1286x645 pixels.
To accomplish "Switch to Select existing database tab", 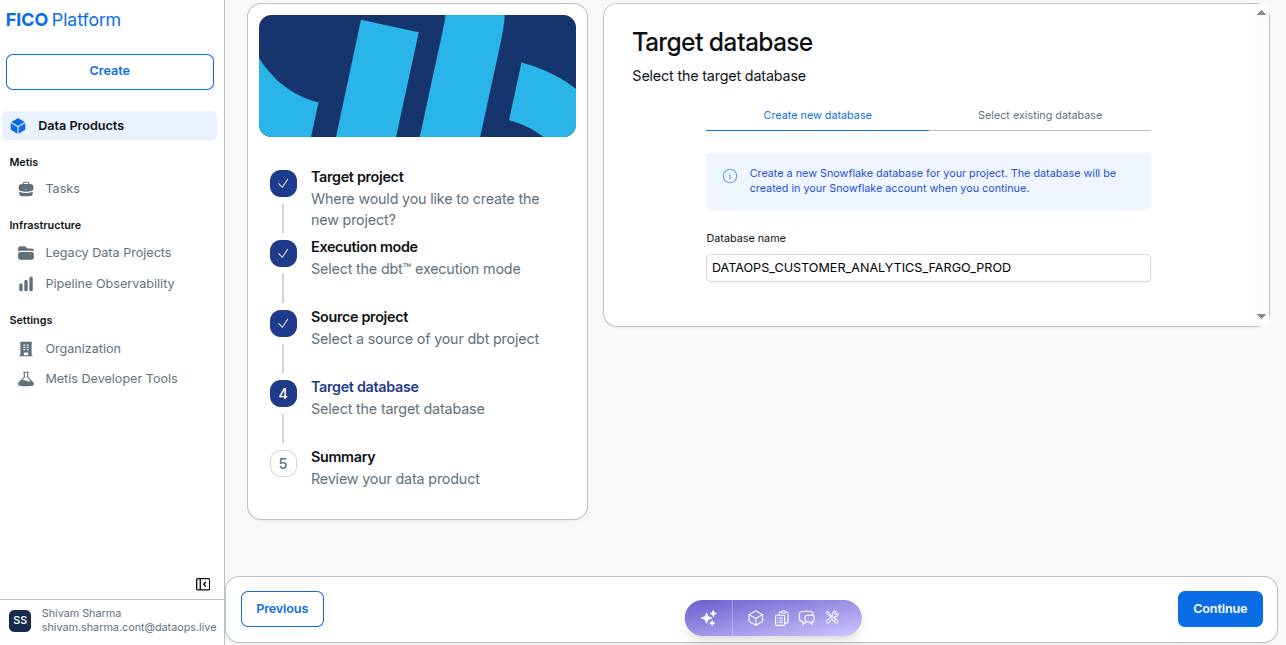I will pyautogui.click(x=1040, y=115).
